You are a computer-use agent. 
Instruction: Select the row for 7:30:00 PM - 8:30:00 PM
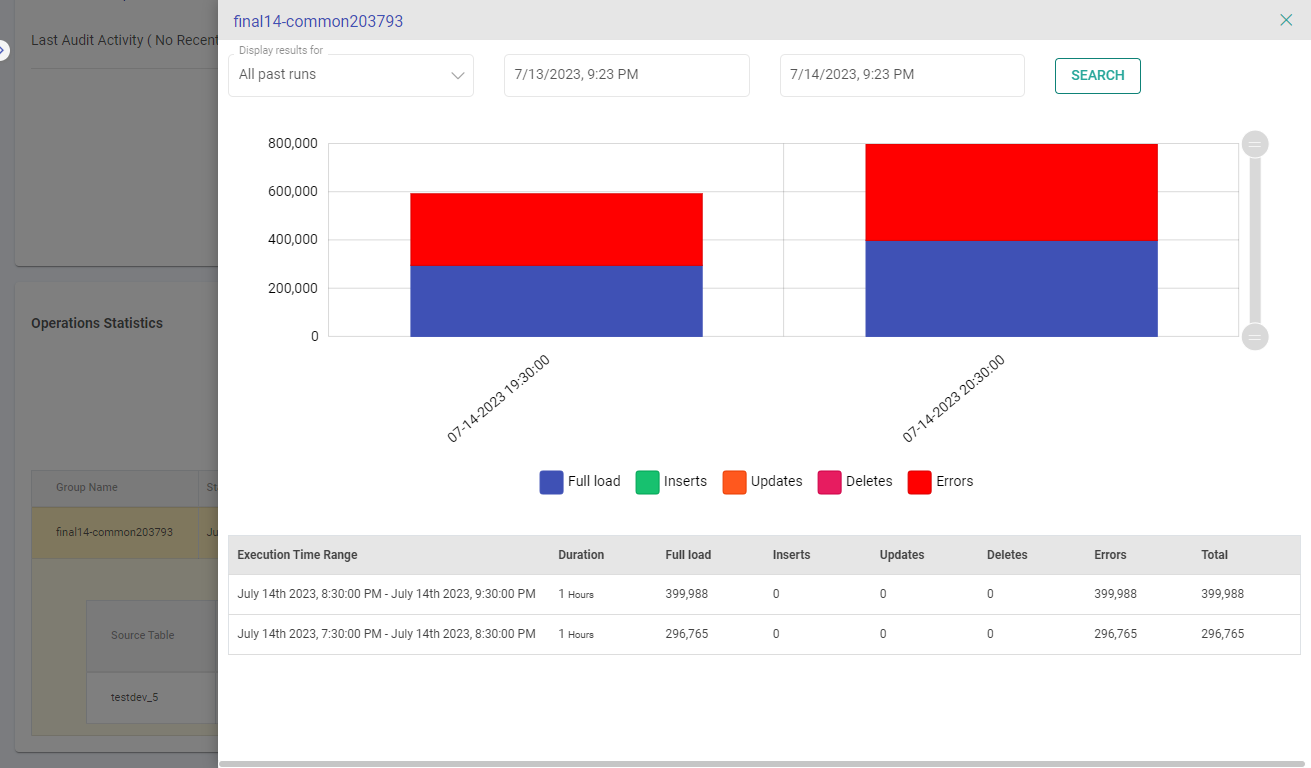764,634
